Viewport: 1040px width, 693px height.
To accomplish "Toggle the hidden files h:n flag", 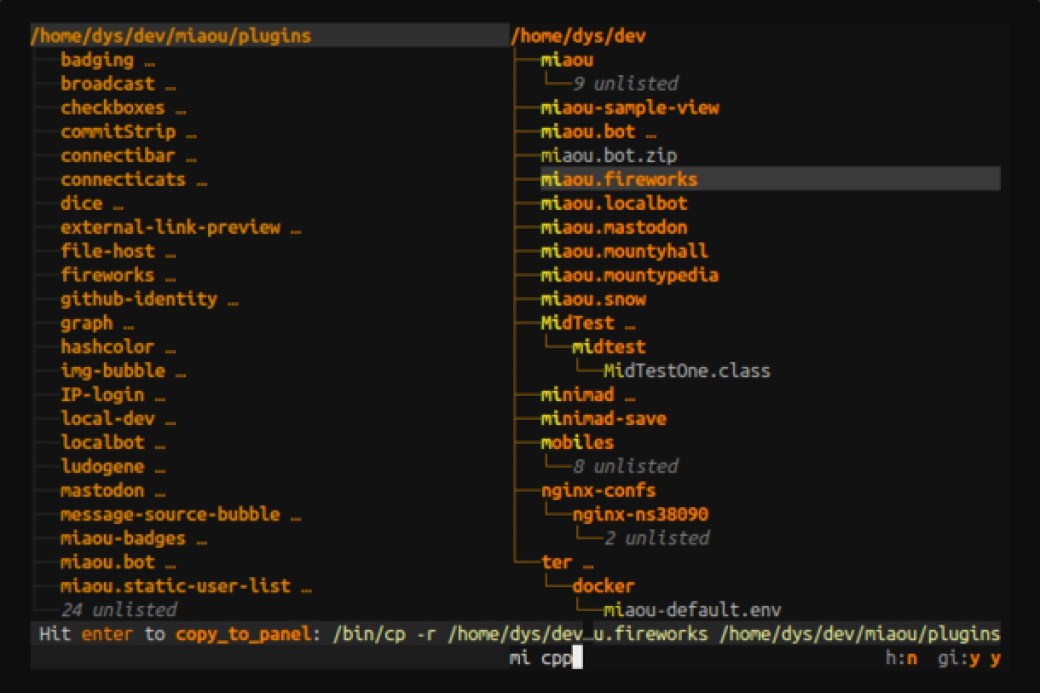I will pyautogui.click(x=901, y=658).
